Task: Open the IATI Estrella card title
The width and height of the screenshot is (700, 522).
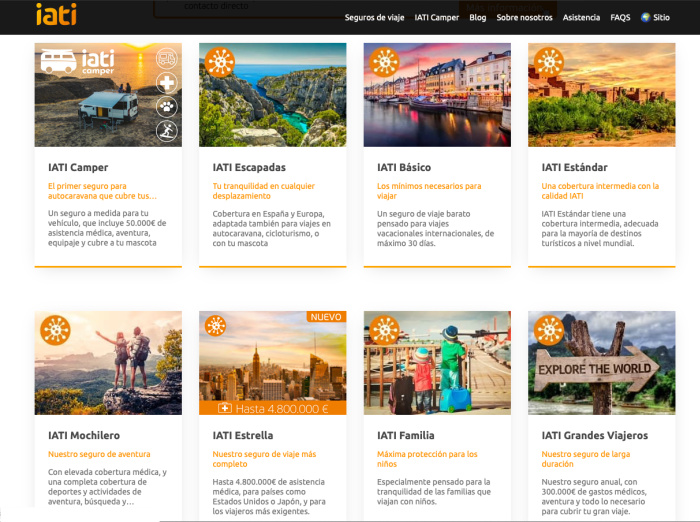Action: coord(243,435)
